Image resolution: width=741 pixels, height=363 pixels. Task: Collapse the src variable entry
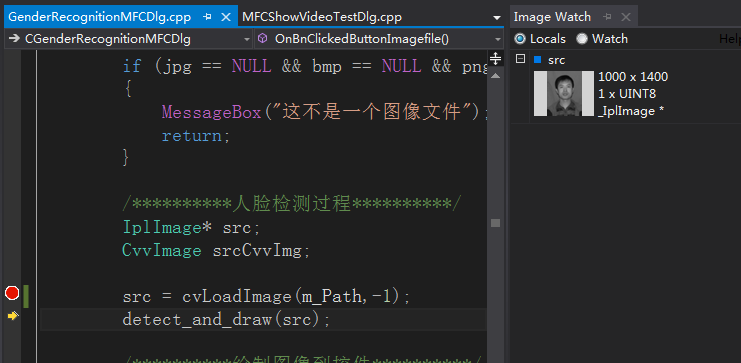pos(520,59)
